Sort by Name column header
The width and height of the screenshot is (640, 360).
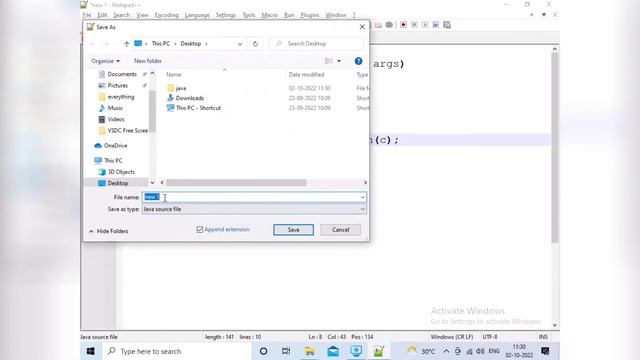tap(173, 75)
